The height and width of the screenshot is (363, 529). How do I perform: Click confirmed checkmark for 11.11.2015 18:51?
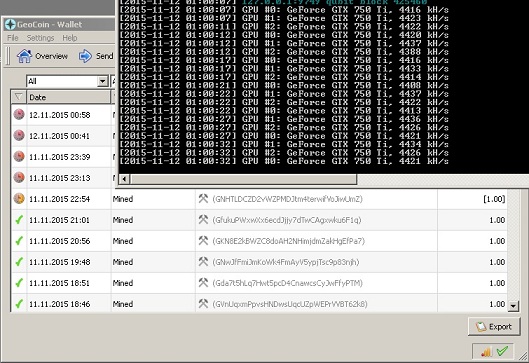pyautogui.click(x=19, y=283)
